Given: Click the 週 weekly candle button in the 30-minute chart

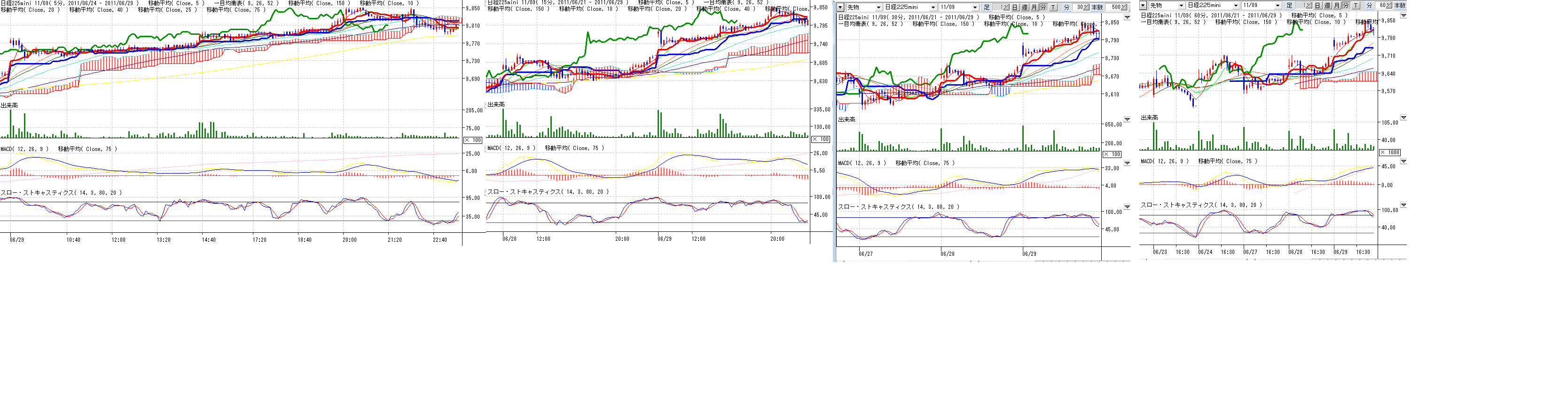Looking at the screenshot, I should (x=1025, y=8).
